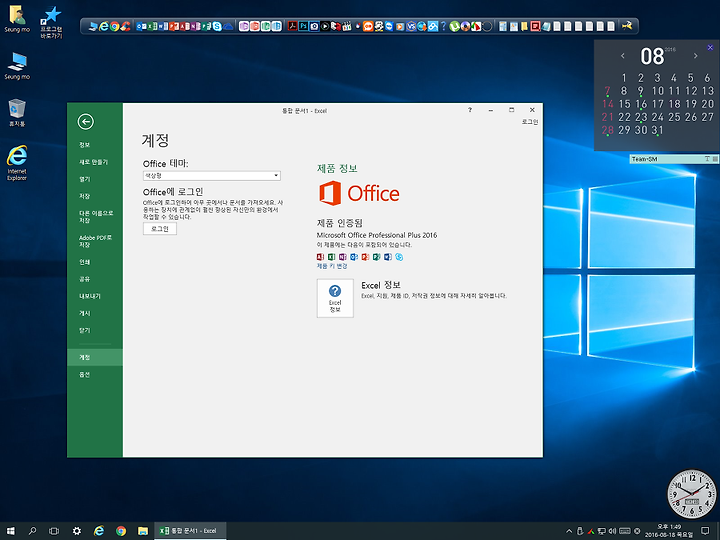
Task: Open CCleaner from the top dock
Action: click(x=125, y=26)
